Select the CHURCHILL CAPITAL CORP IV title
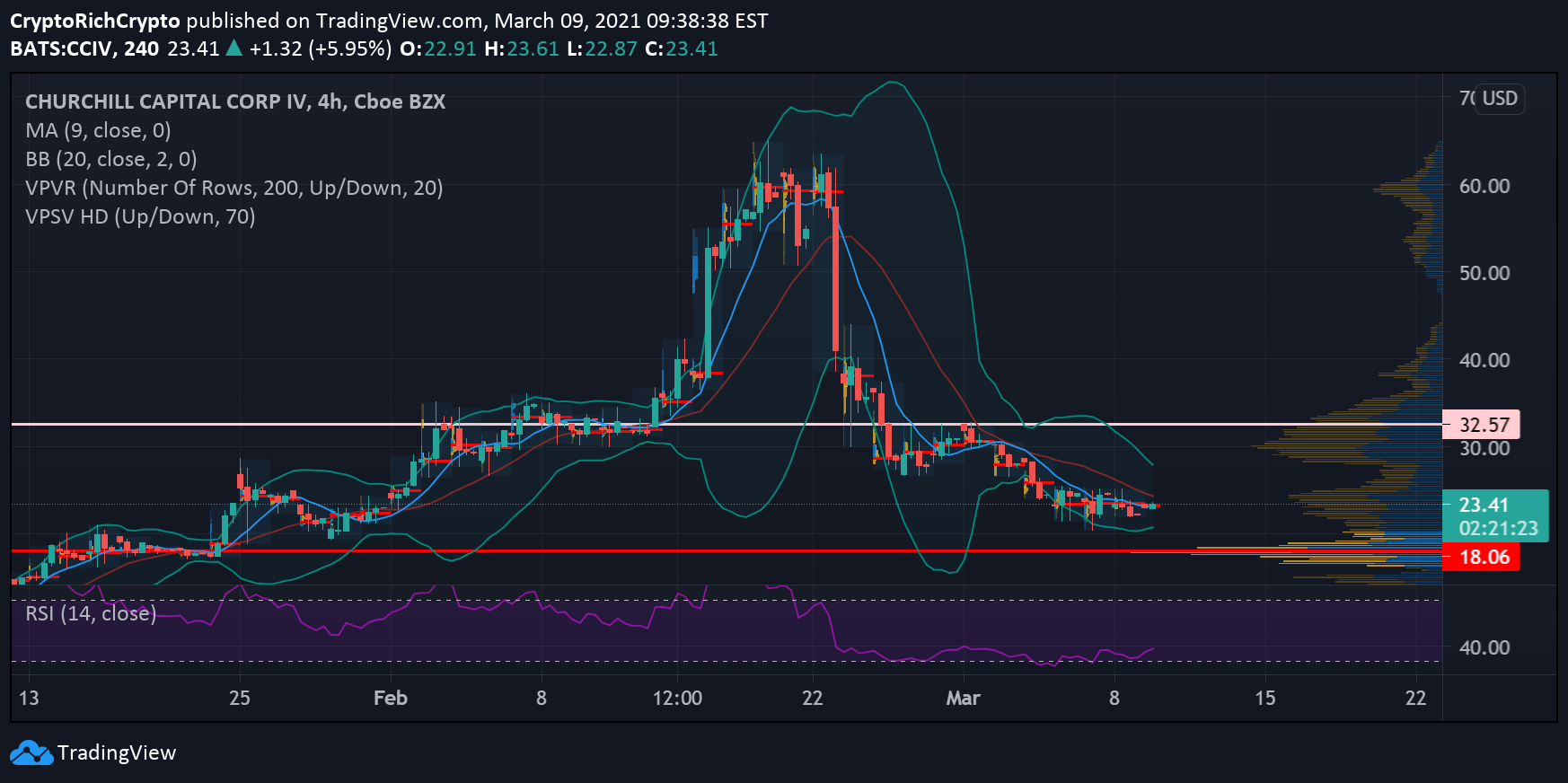 point(235,101)
